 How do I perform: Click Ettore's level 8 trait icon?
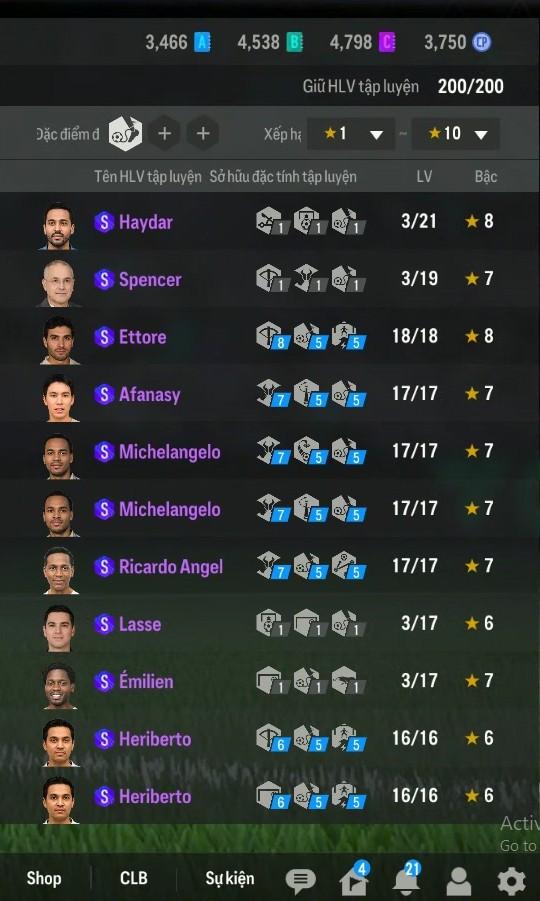[271, 337]
